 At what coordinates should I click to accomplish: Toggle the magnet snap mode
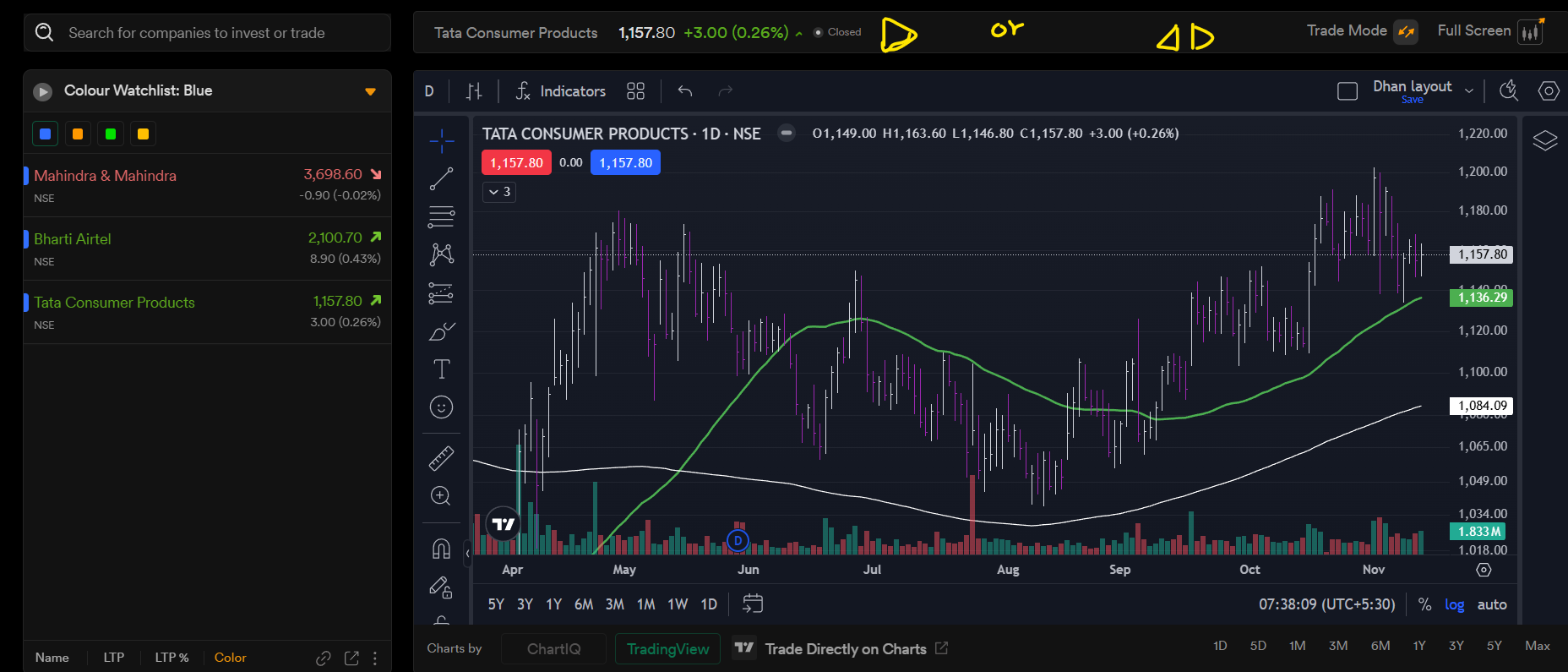[441, 549]
